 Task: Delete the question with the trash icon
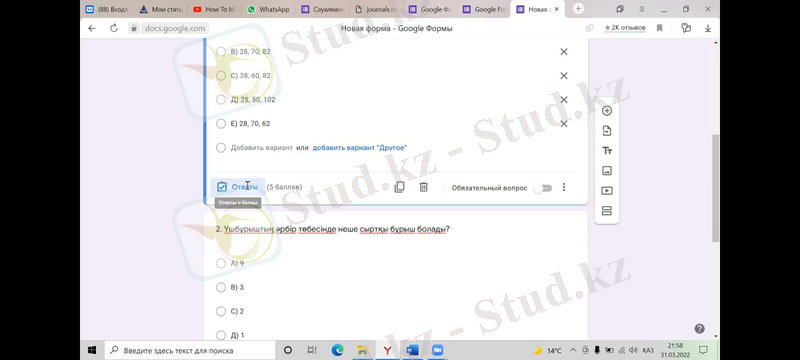pyautogui.click(x=423, y=187)
